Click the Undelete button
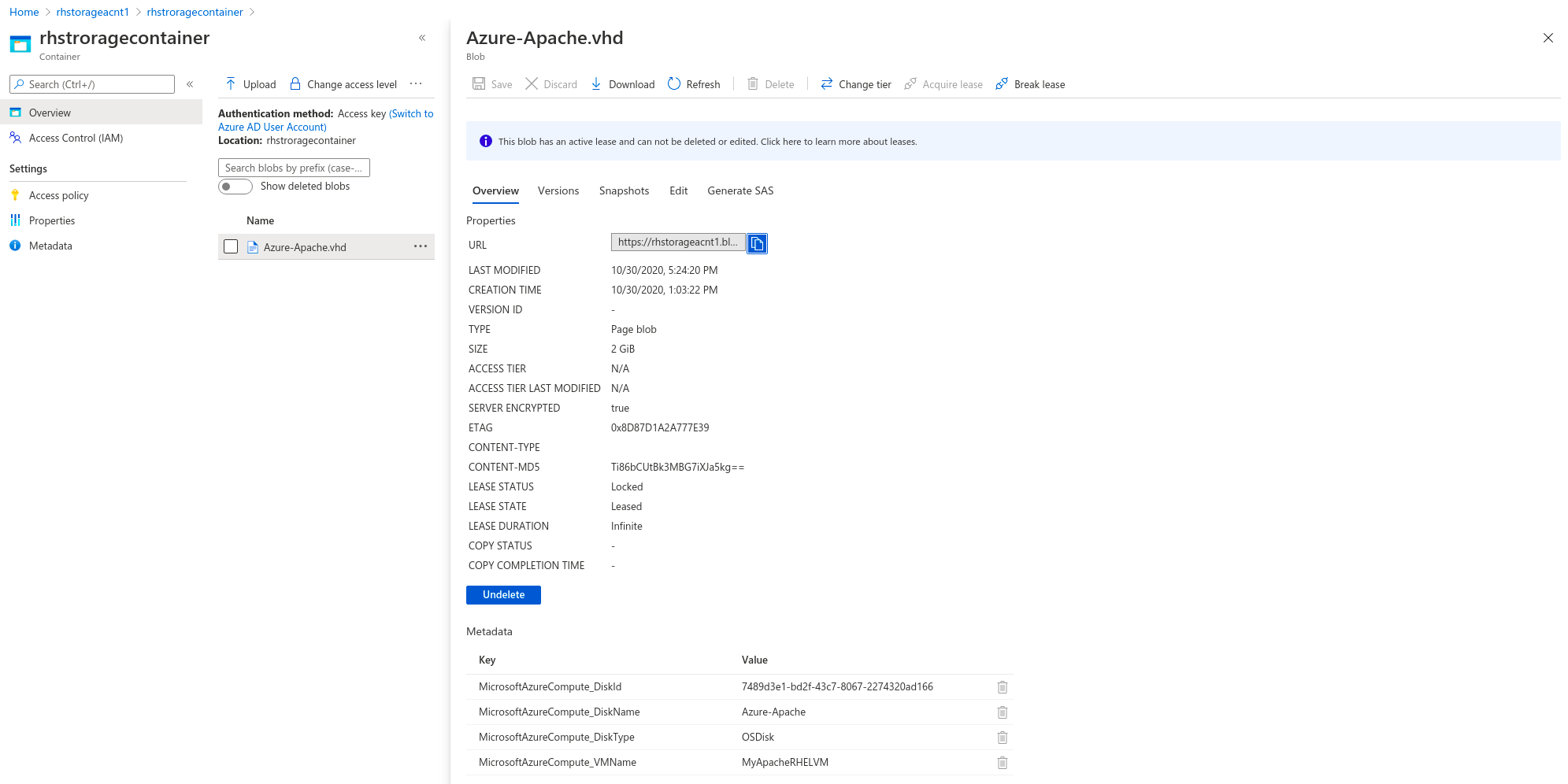1568x784 pixels. click(503, 595)
